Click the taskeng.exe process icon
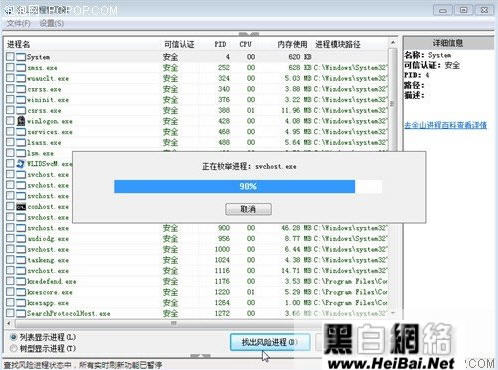The image size is (498, 370). point(21,260)
